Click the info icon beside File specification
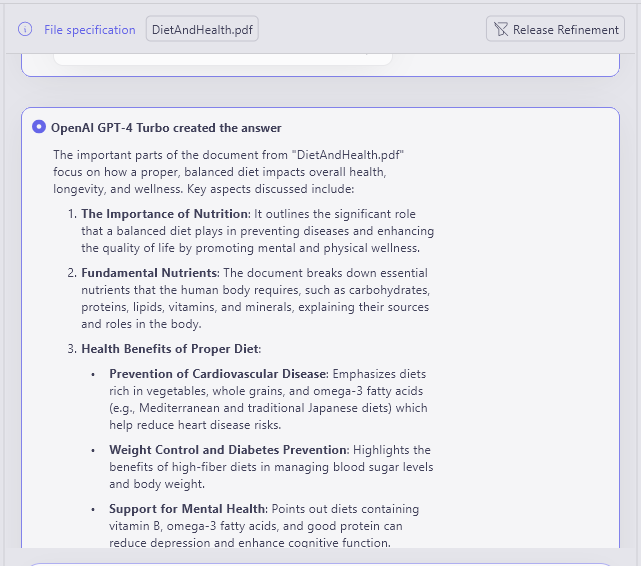Viewport: 641px width, 566px height. tap(25, 30)
